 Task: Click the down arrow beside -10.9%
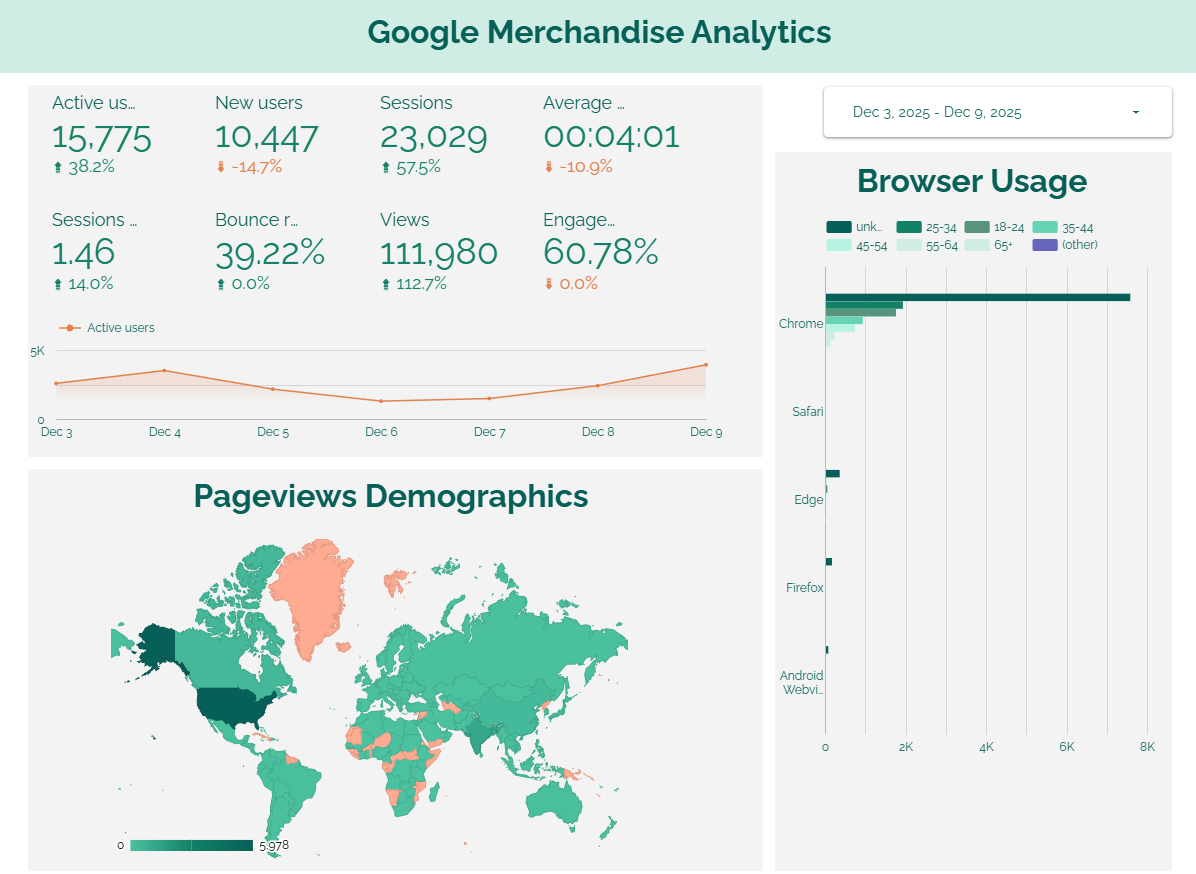548,167
